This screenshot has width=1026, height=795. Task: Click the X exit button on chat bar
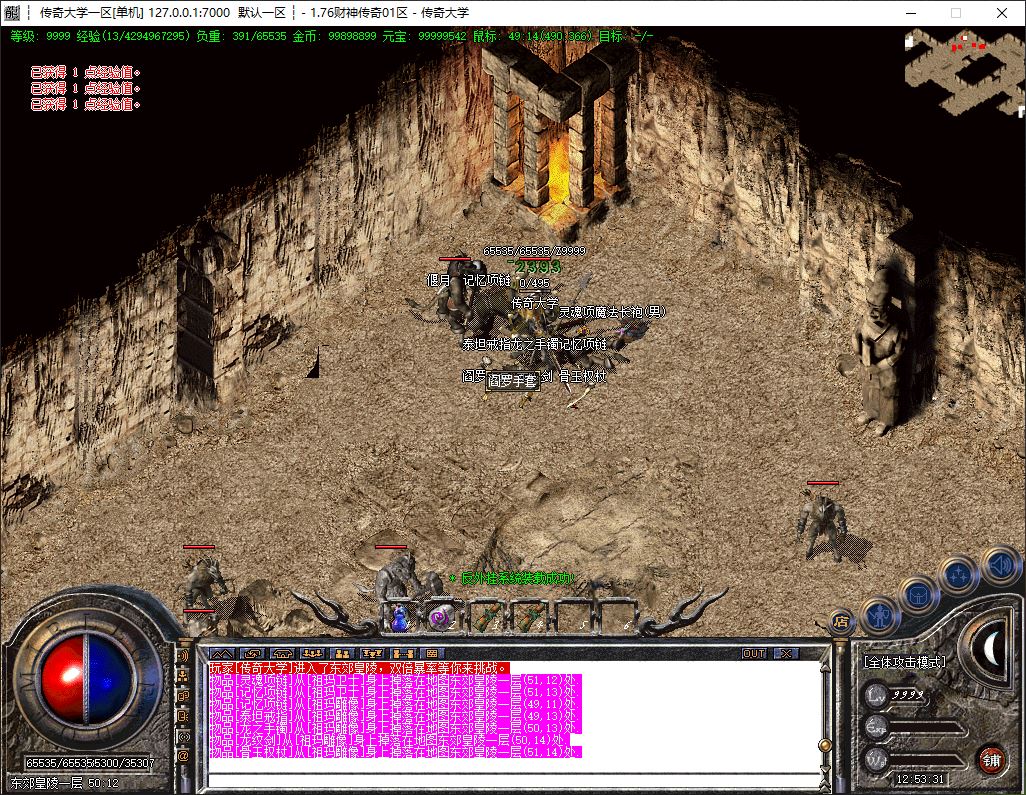point(786,653)
